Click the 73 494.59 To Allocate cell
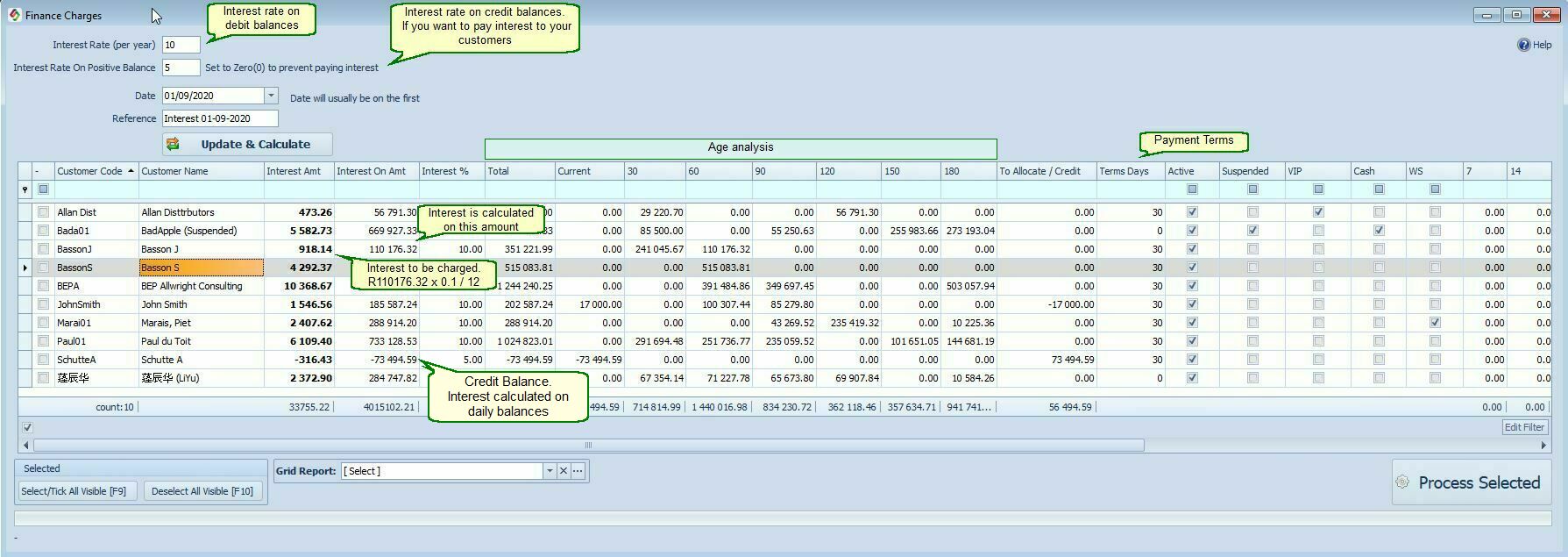1568x557 pixels. (x=1047, y=360)
